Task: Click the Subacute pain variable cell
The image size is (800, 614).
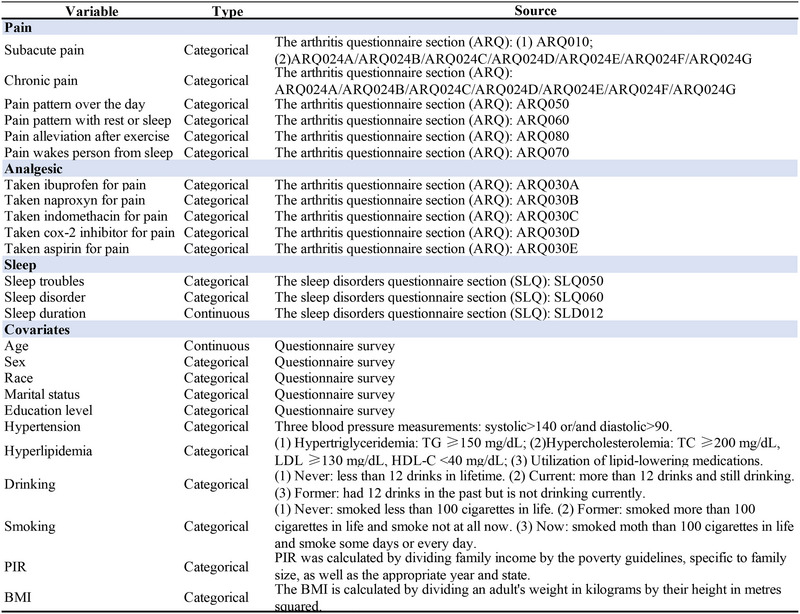Action: point(44,50)
